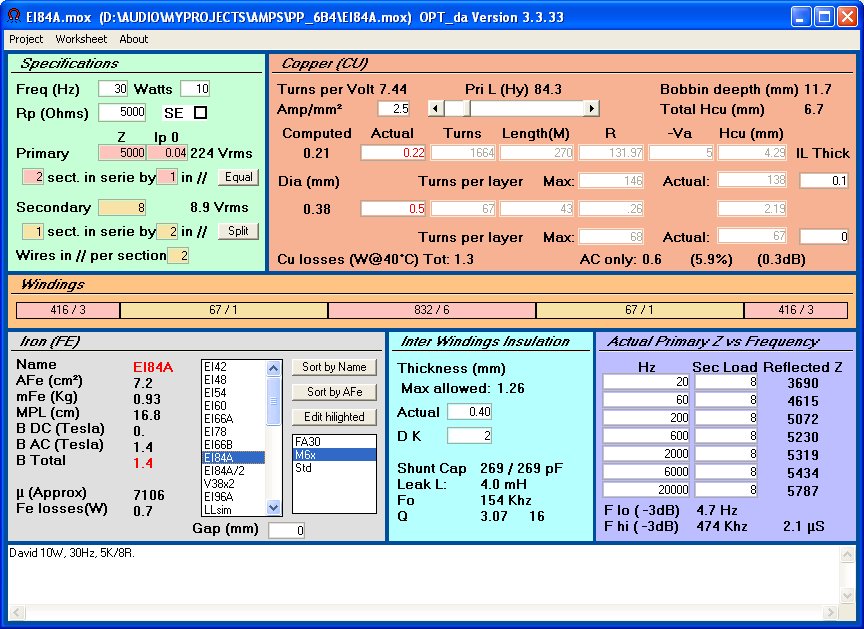Click the Freq (Hz) input field

pos(113,89)
